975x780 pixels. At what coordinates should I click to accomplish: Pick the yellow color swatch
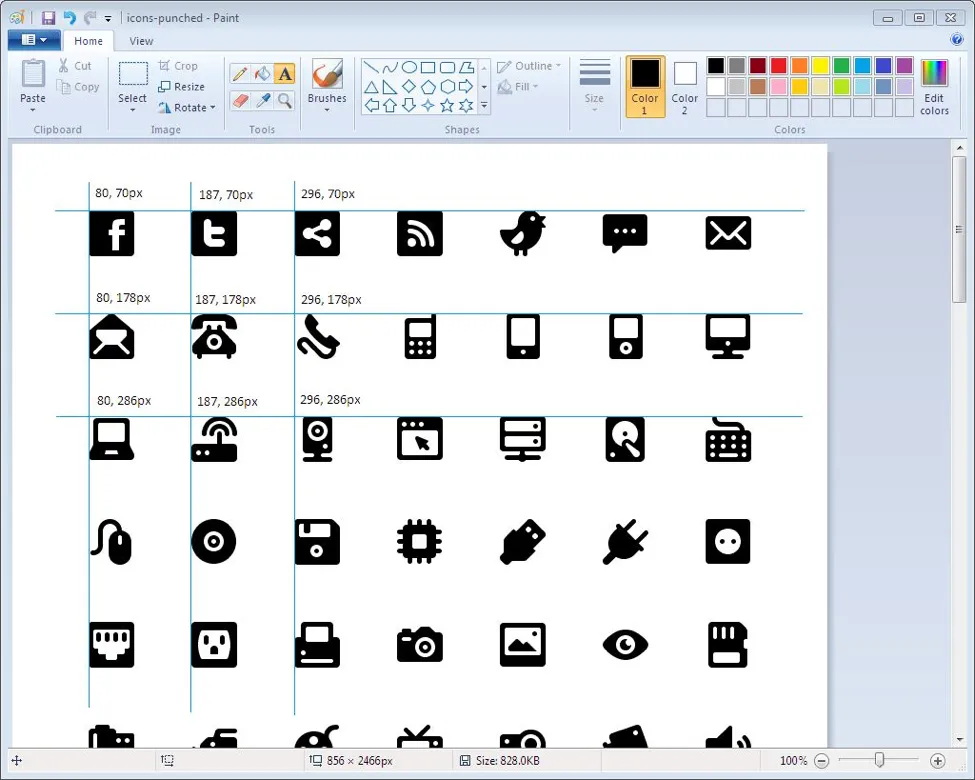pos(821,66)
